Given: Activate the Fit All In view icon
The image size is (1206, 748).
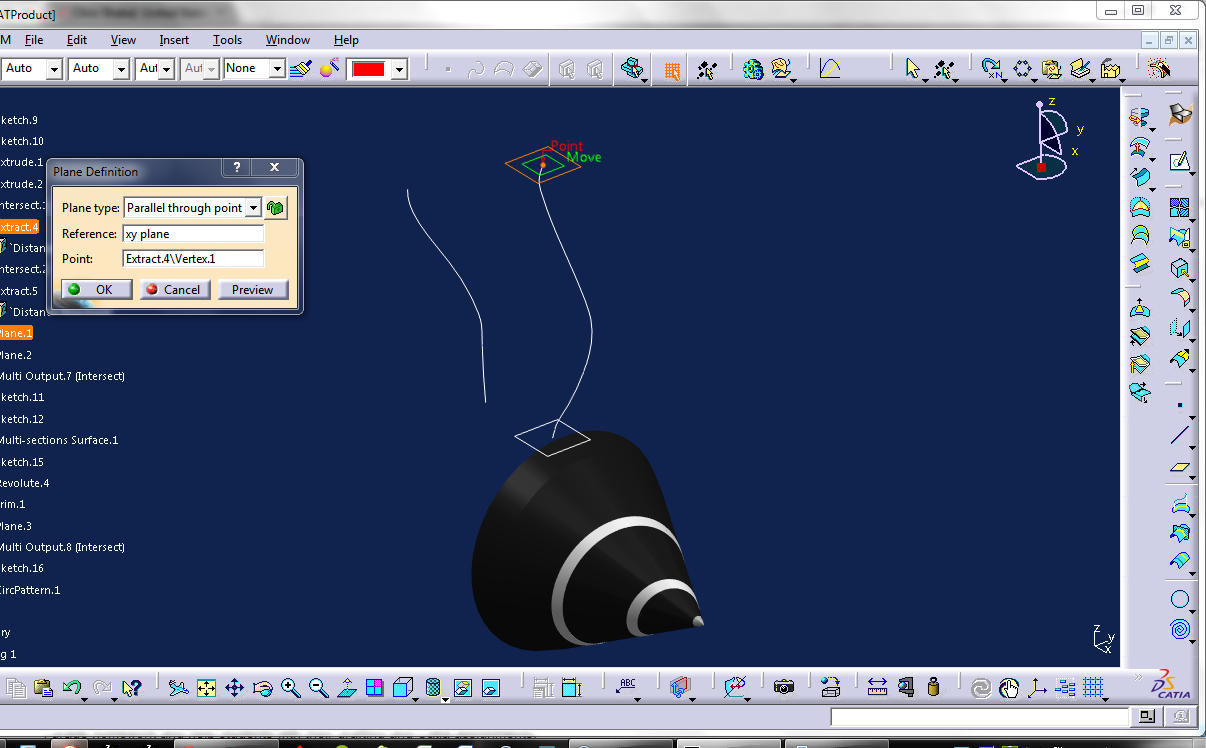Looking at the screenshot, I should [x=207, y=687].
